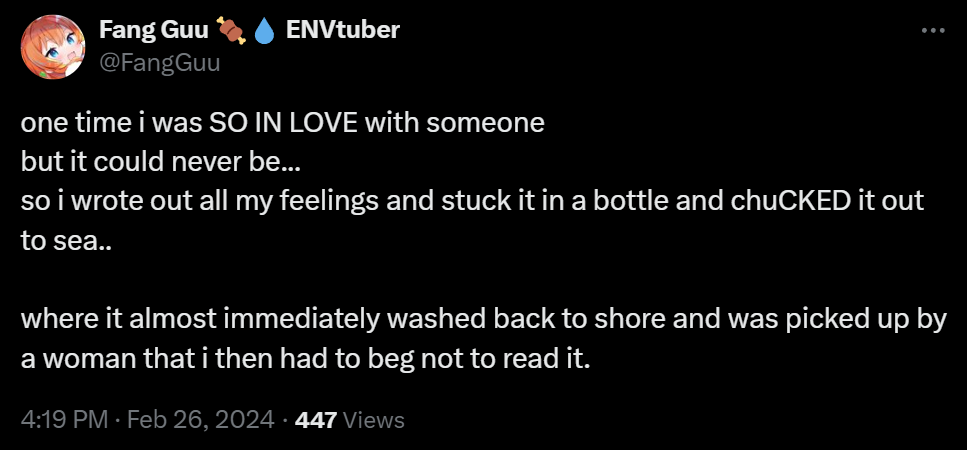Screen dimensions: 967x450
Task: Click the word "bottle" in the tweet
Action: click(x=631, y=201)
